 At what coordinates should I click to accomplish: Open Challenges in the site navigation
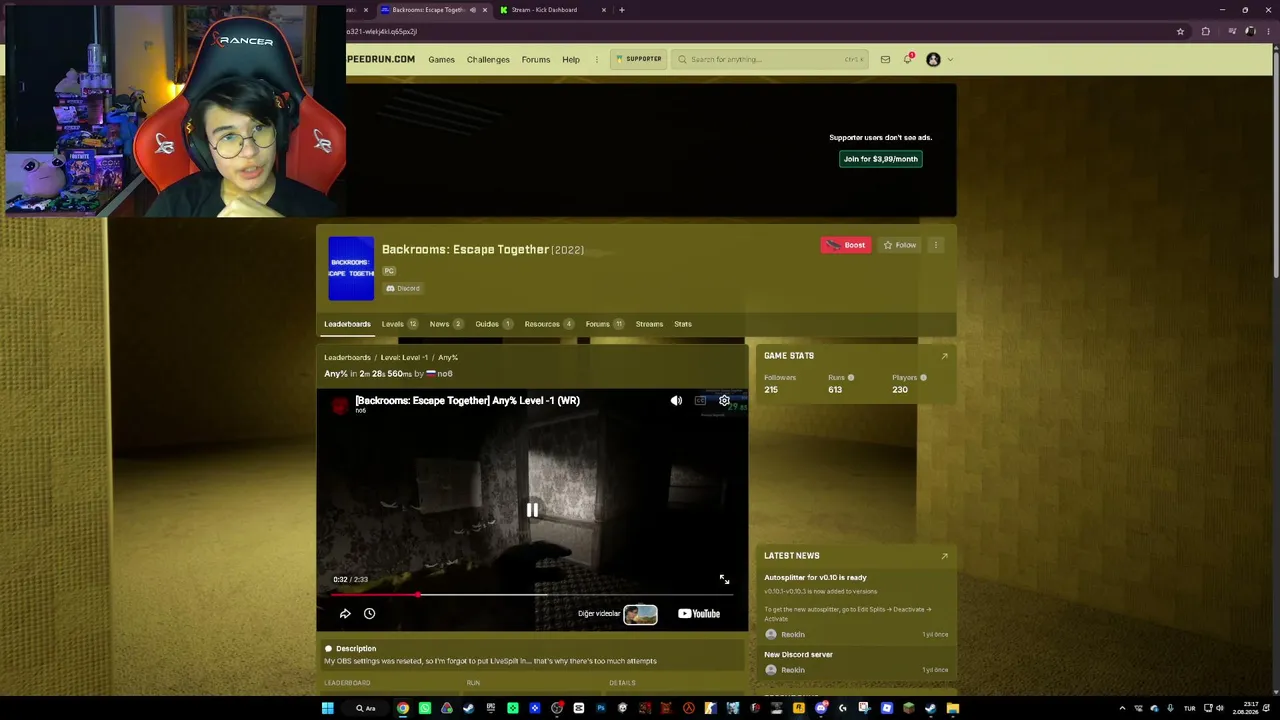click(488, 60)
